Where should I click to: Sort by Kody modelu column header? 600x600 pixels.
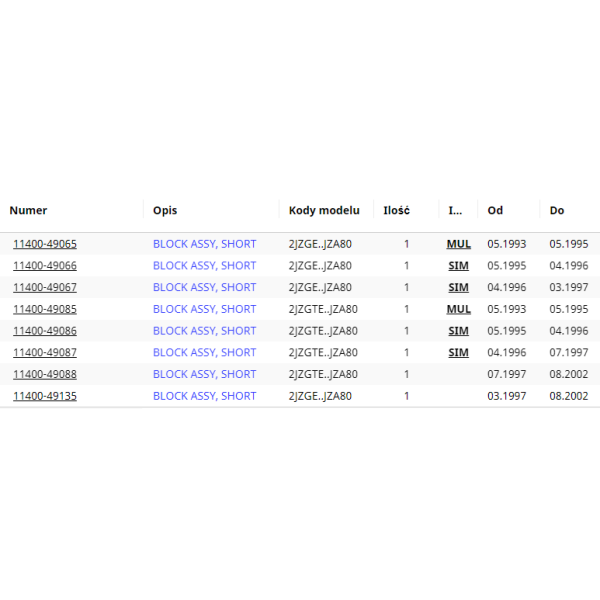(x=324, y=210)
